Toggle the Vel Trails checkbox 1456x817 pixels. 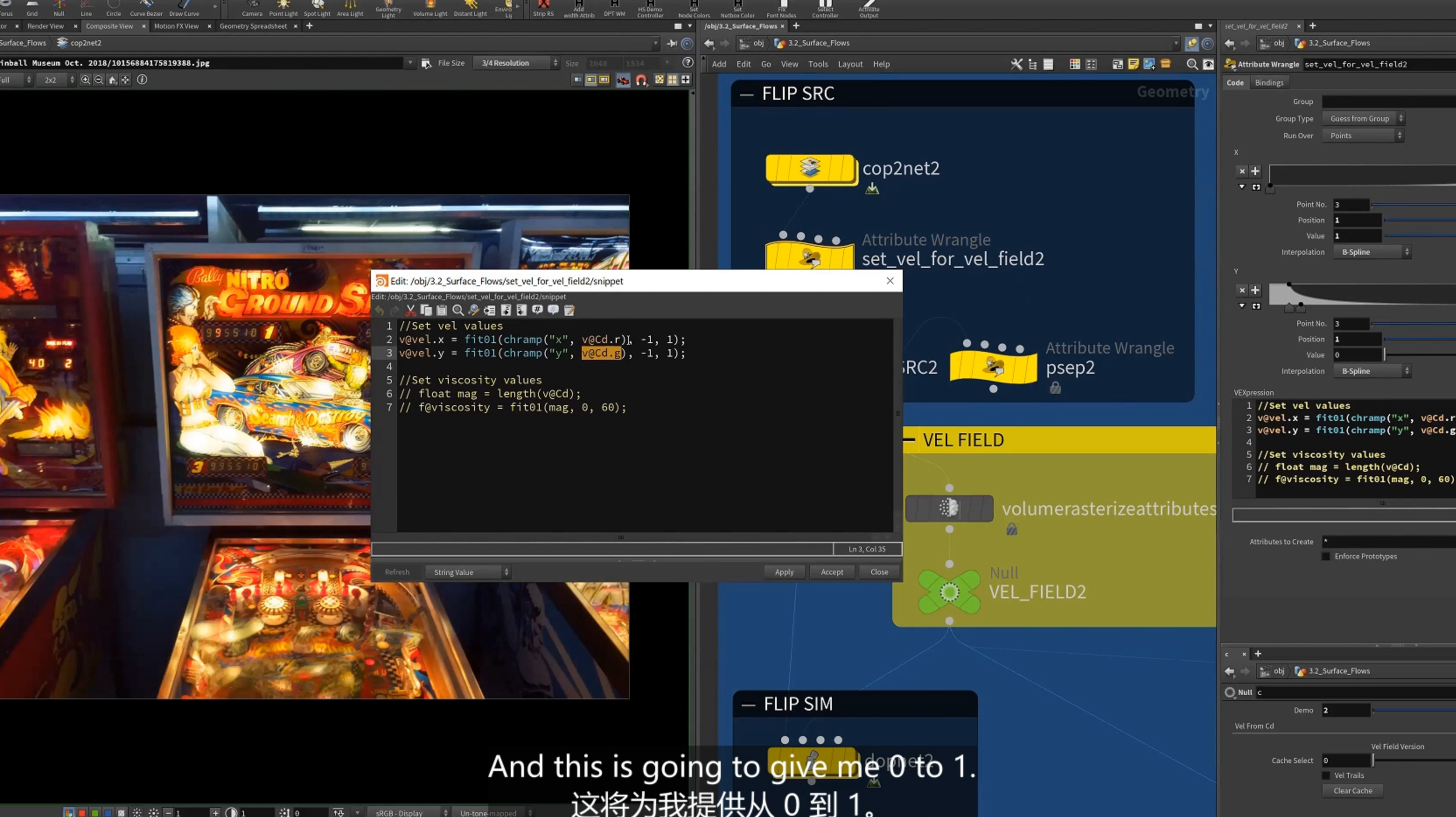pos(1326,775)
